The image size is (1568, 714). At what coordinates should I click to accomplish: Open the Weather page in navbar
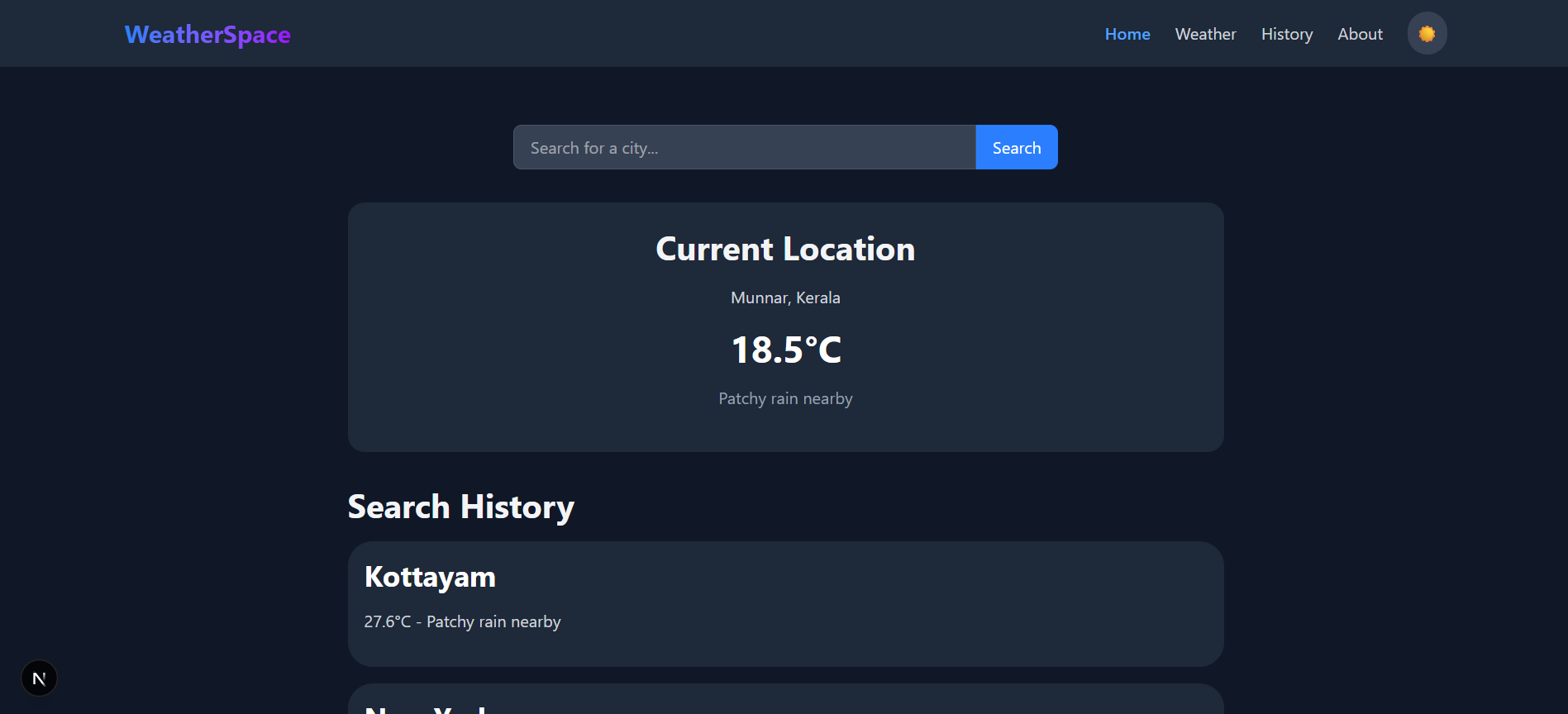(1205, 34)
